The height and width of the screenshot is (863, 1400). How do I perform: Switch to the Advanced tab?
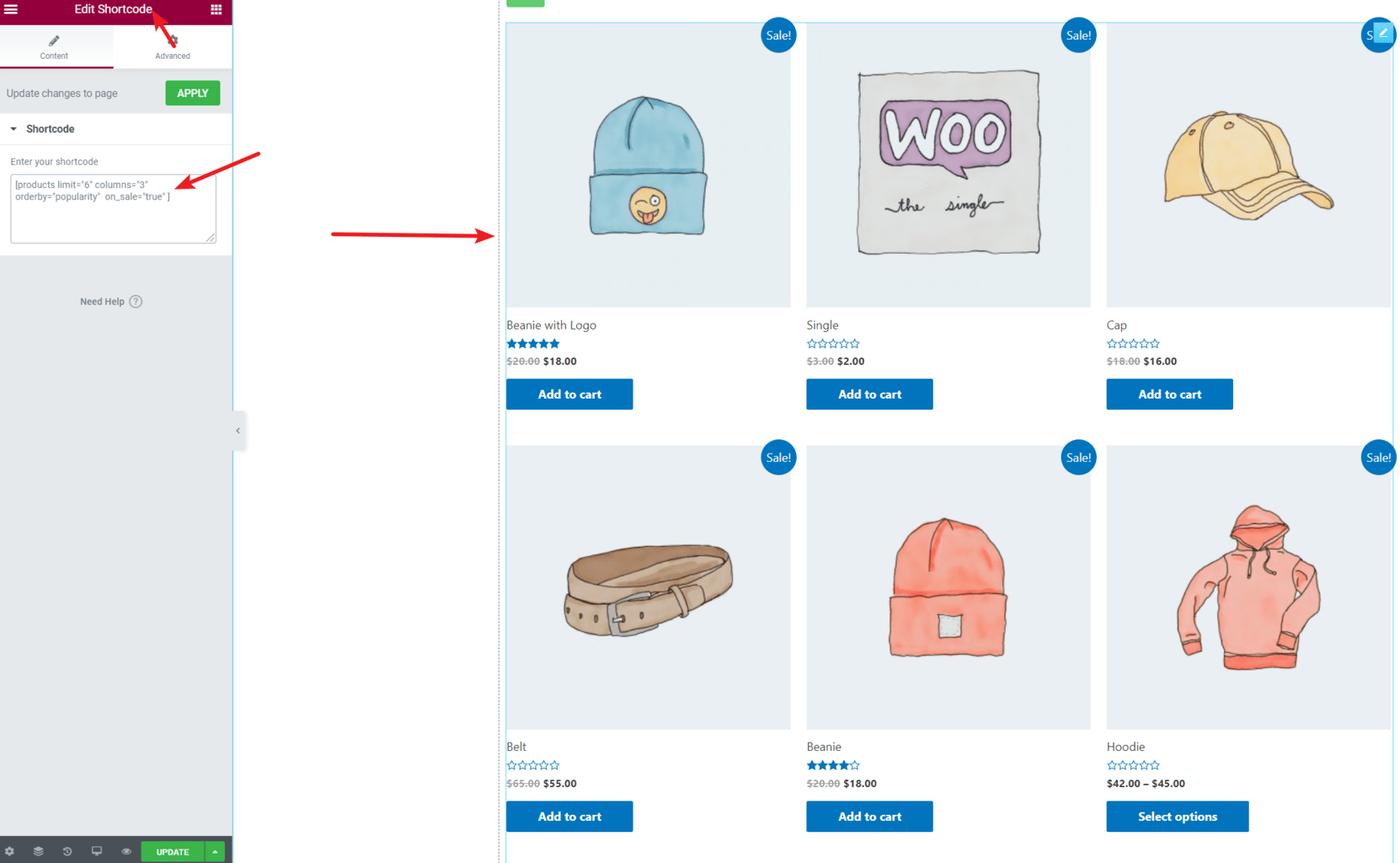click(173, 46)
